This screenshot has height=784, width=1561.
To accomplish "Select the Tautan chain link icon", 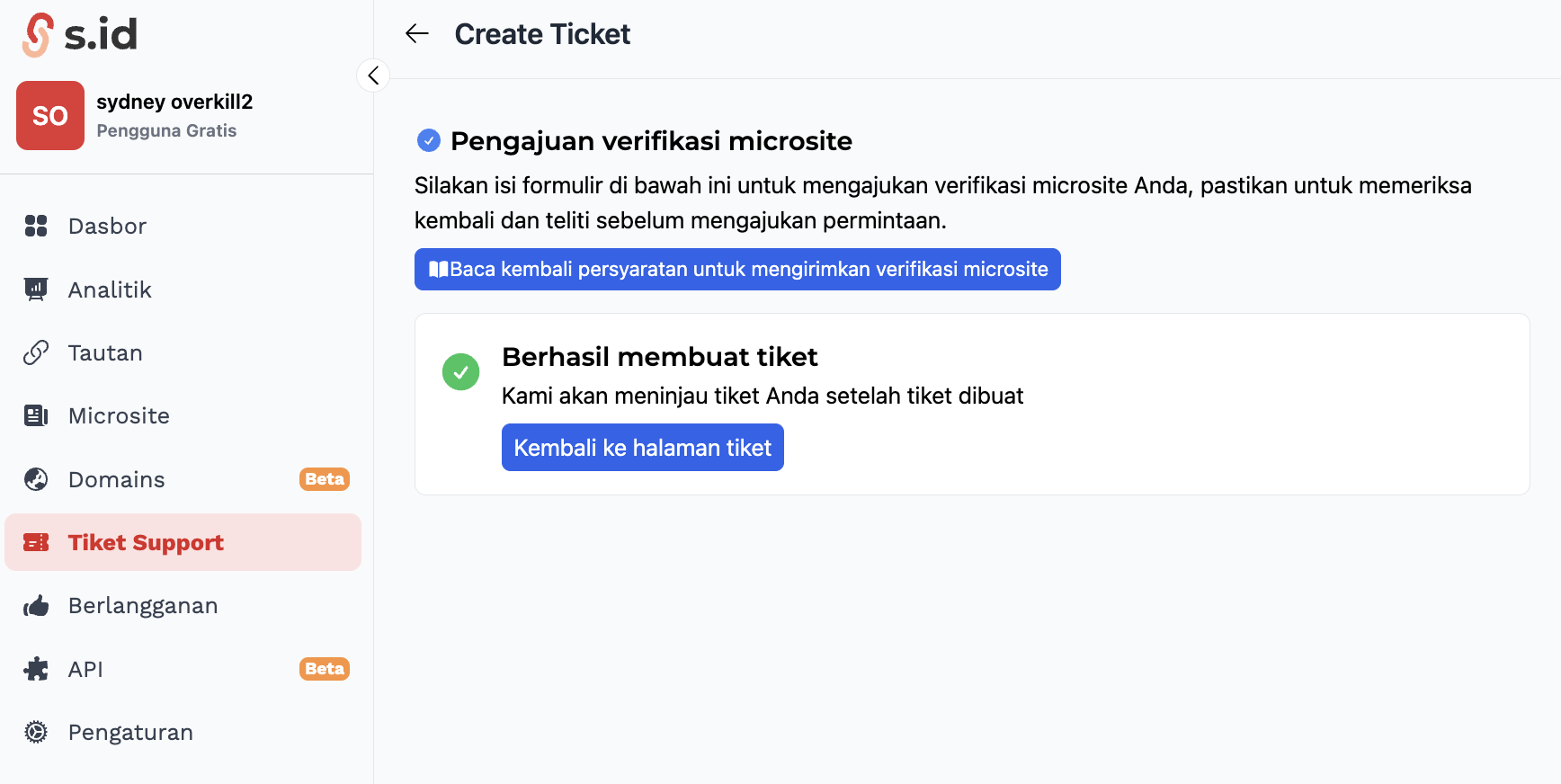I will (x=36, y=352).
